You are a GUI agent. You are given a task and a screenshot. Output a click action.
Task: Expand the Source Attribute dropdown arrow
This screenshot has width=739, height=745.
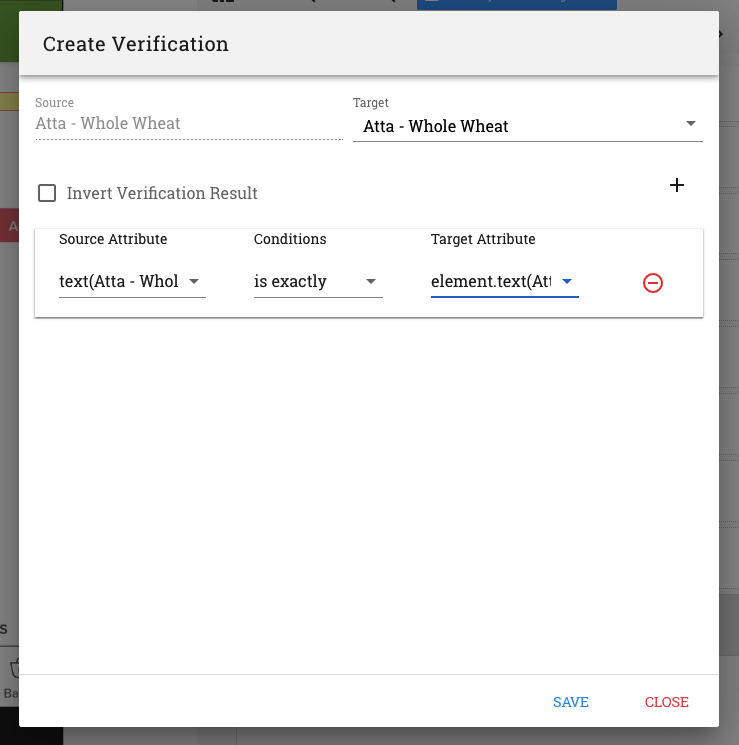(x=193, y=281)
